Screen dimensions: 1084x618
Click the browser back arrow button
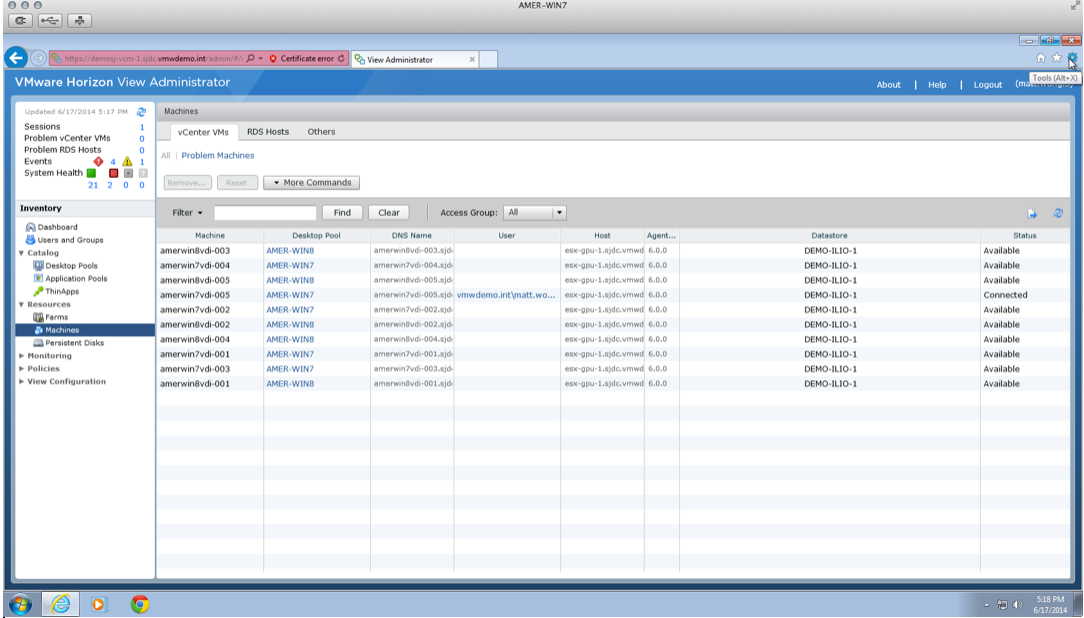(x=17, y=58)
